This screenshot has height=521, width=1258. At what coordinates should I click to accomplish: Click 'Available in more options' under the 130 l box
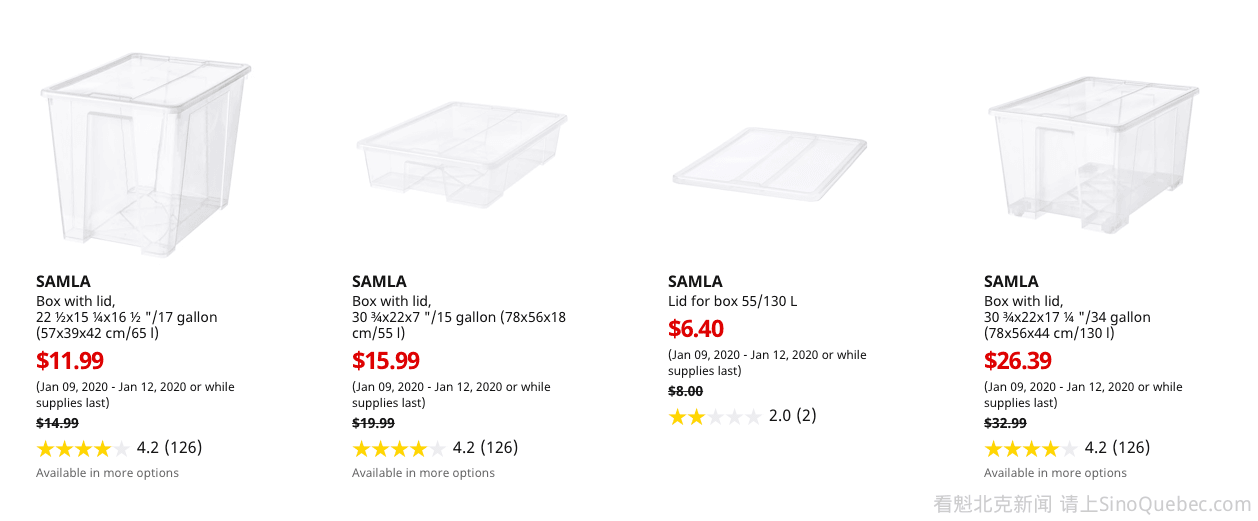(1055, 473)
